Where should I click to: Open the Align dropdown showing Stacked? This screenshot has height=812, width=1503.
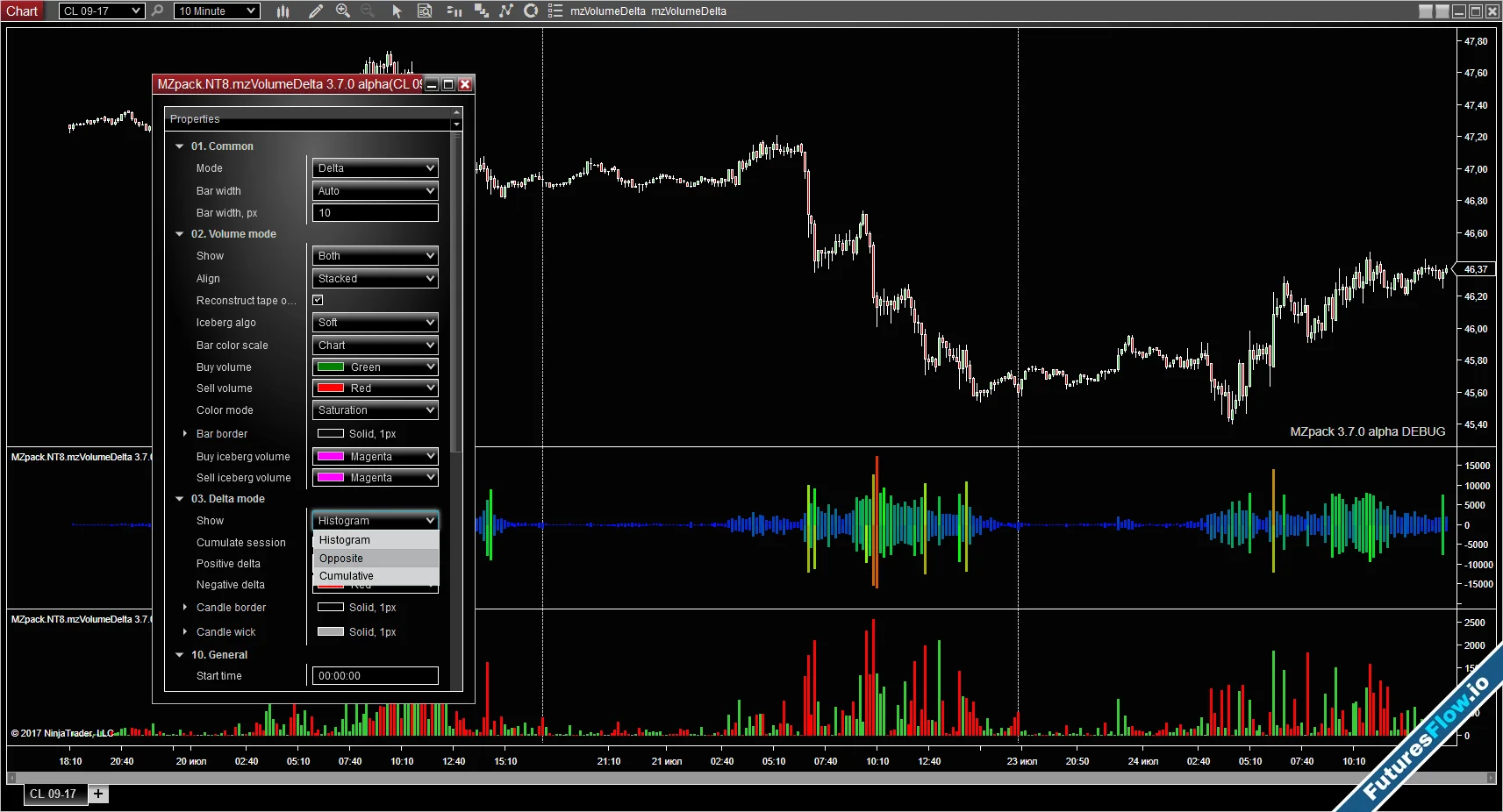(375, 279)
